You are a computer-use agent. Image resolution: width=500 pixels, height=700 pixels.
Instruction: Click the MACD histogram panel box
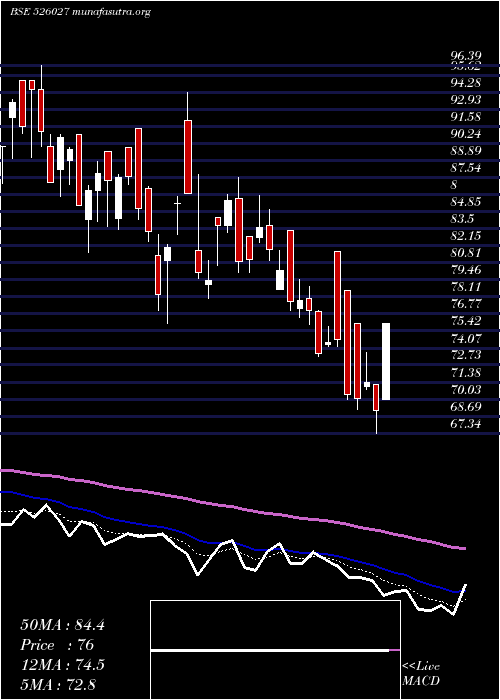275,650
